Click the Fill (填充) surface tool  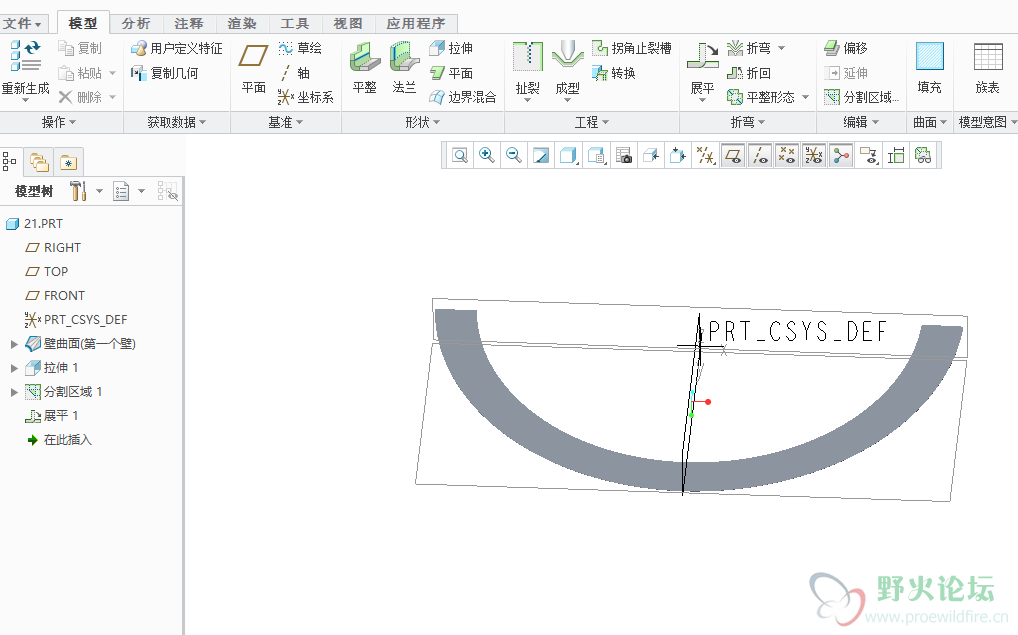pyautogui.click(x=929, y=68)
